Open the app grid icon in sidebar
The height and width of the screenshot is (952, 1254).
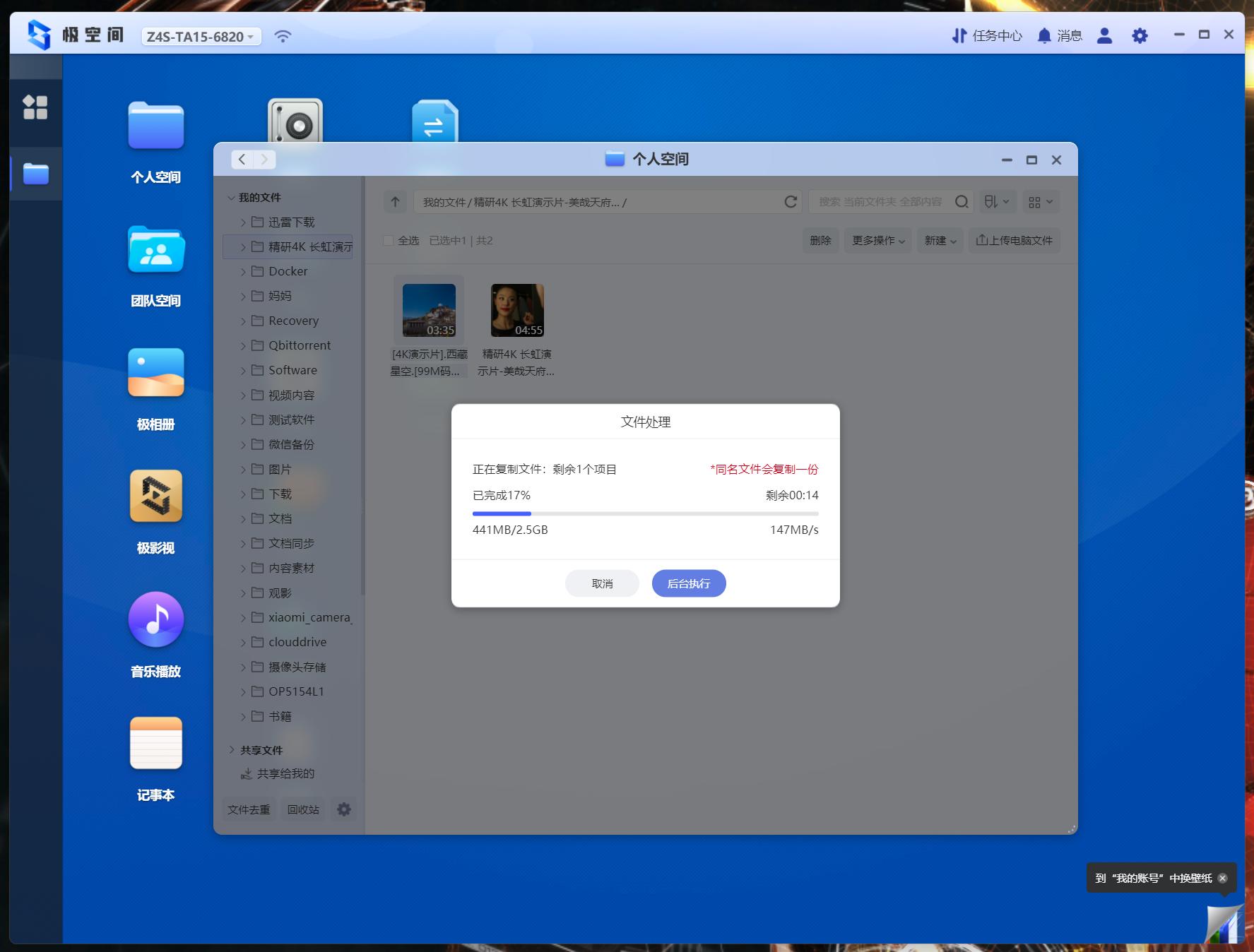pos(35,107)
